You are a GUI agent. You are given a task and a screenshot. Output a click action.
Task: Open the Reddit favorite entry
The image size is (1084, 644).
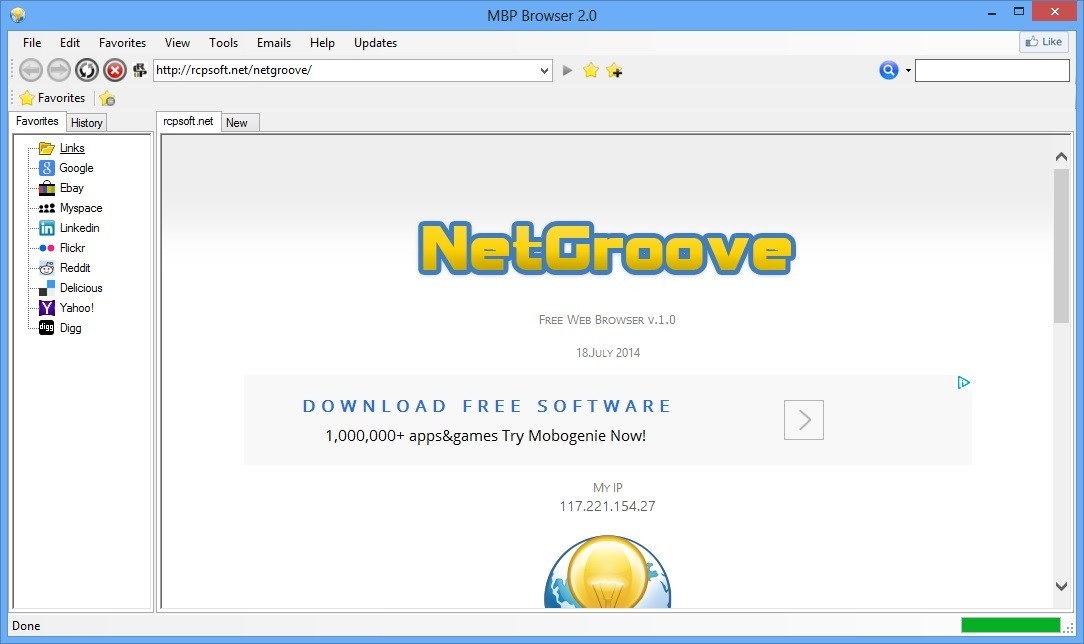pos(74,267)
